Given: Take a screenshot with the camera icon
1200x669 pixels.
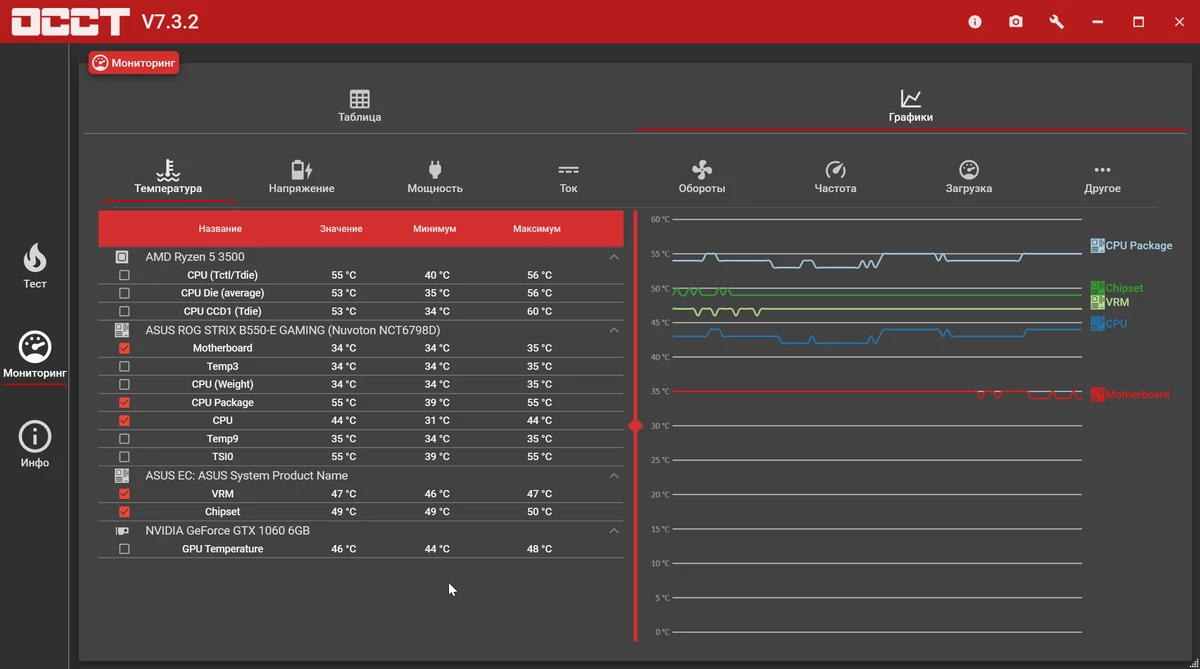Looking at the screenshot, I should pos(1016,21).
